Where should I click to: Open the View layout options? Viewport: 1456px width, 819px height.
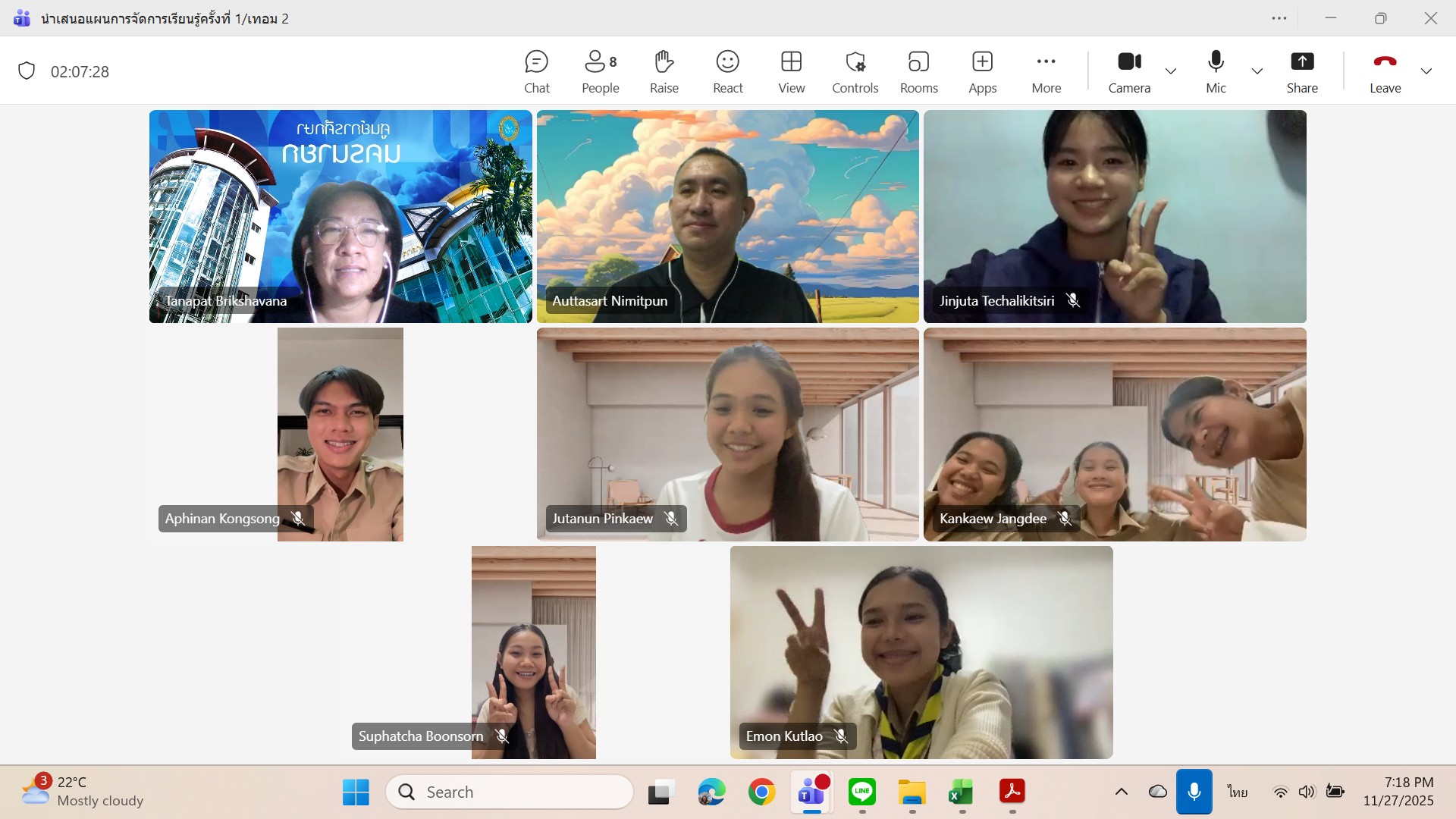791,71
